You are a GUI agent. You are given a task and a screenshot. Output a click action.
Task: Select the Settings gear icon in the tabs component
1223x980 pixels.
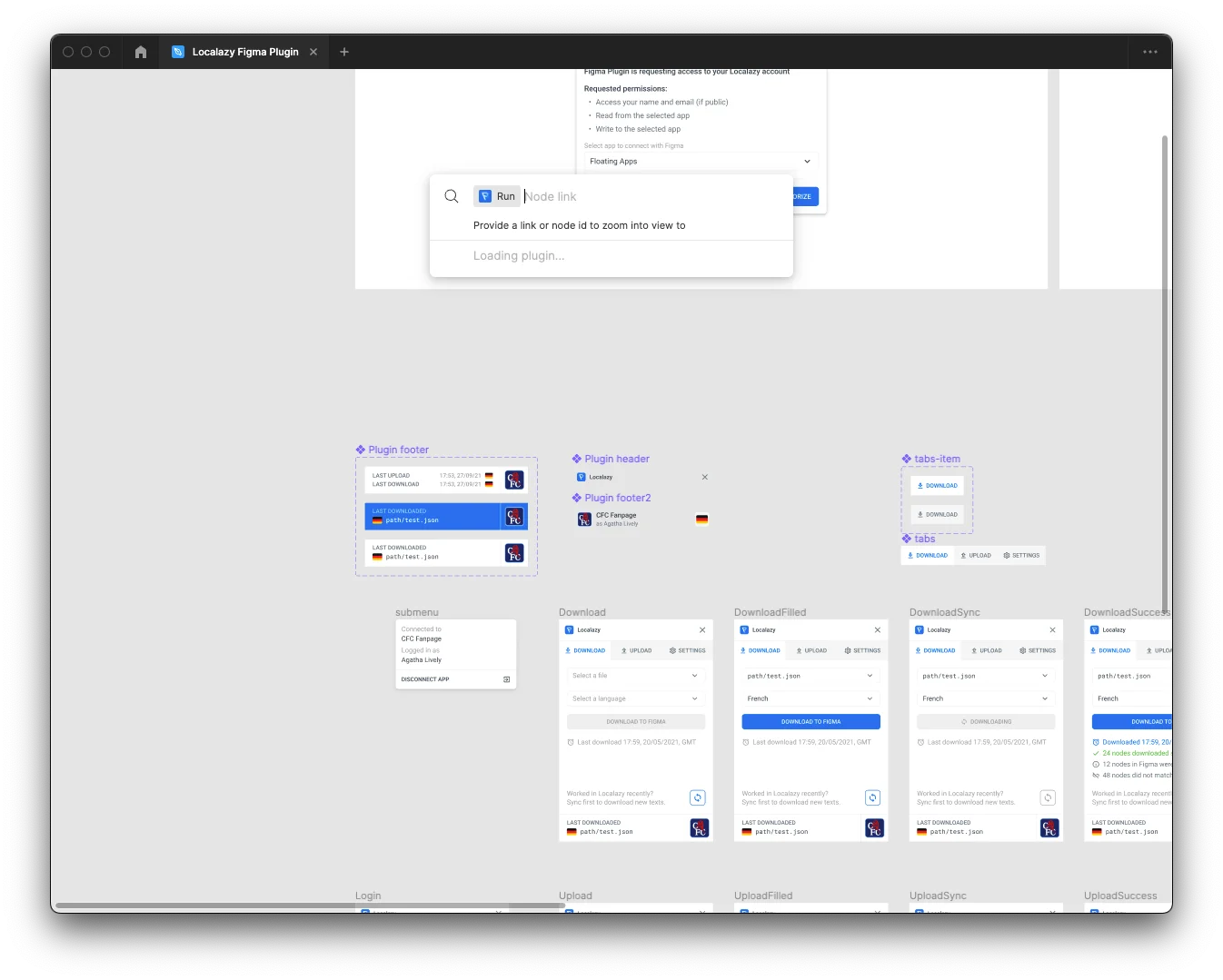click(x=1006, y=555)
